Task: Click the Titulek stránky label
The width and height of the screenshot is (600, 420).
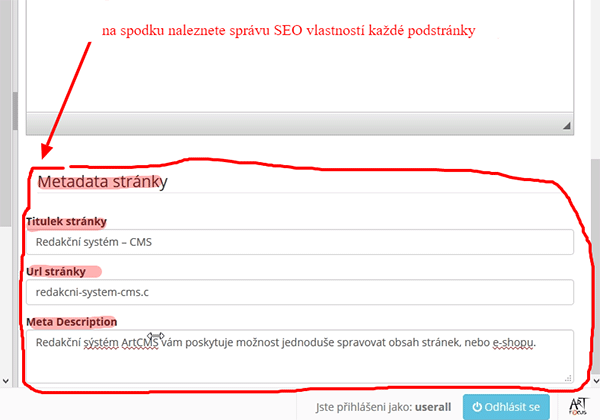Action: [x=66, y=221]
